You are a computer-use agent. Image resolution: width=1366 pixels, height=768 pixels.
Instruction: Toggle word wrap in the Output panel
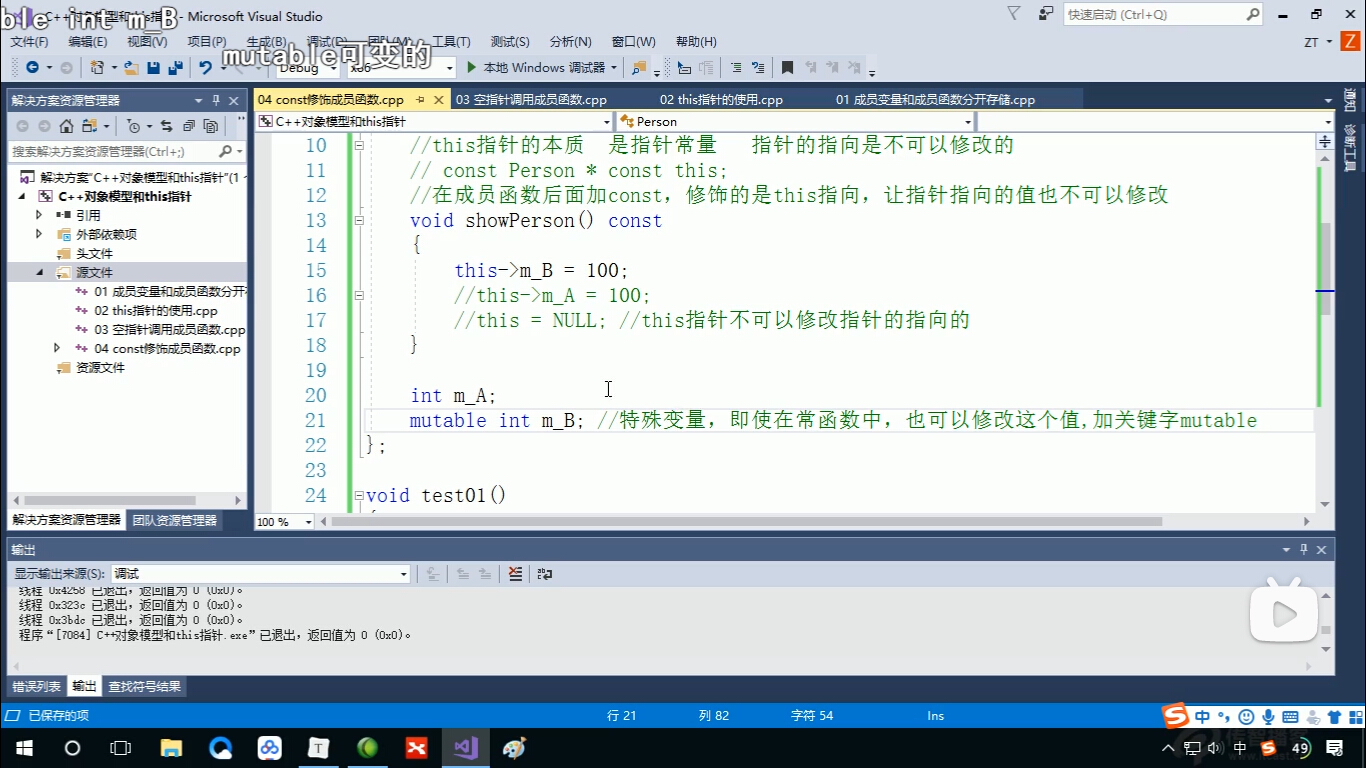click(544, 574)
